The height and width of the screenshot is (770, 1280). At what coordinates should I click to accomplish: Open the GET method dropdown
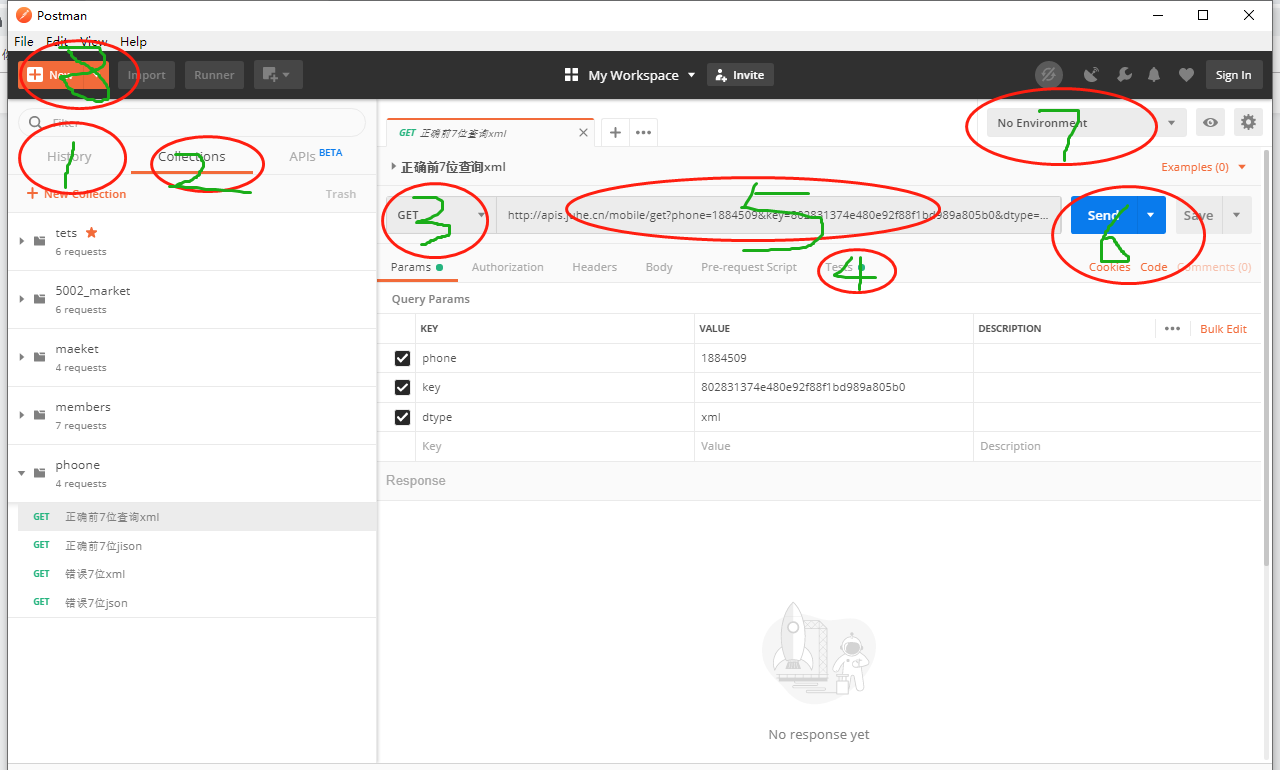[x=439, y=215]
